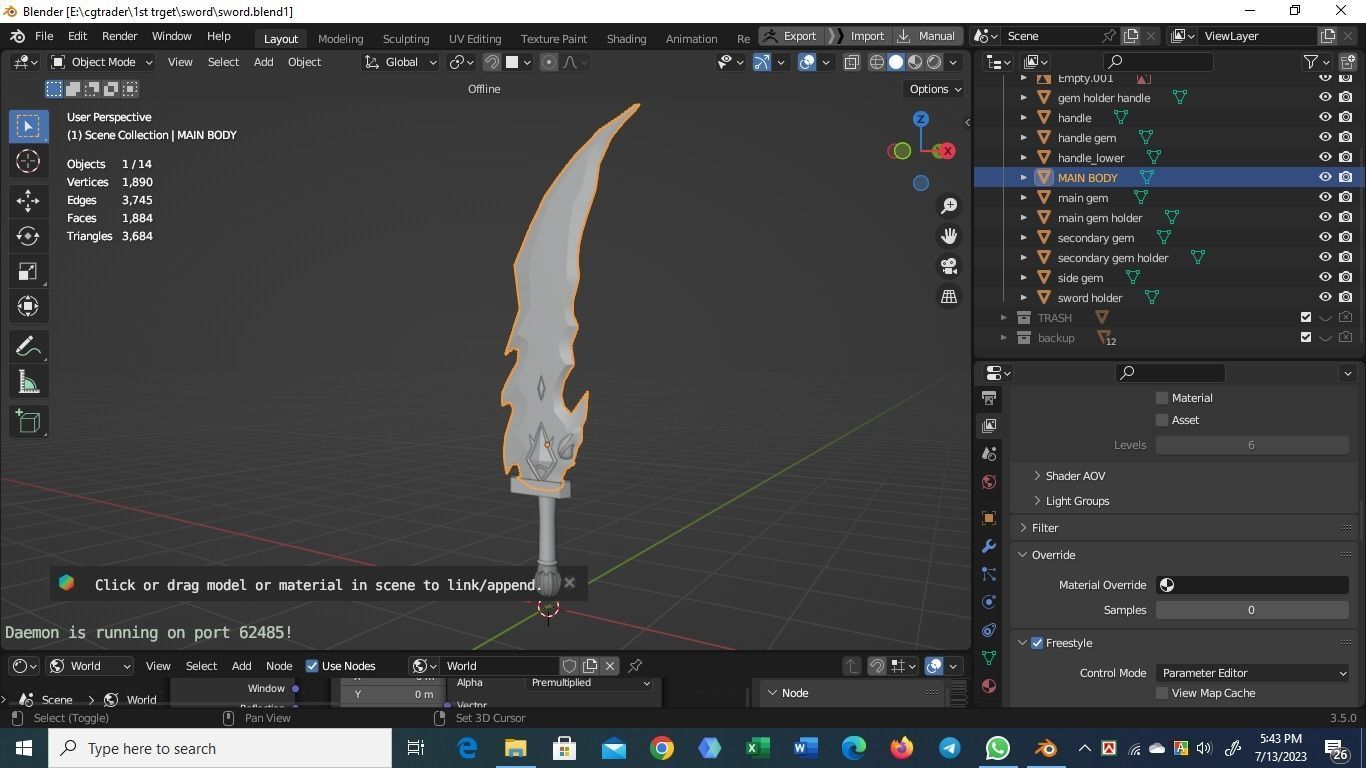
Task: Enable the Asset checkbox
Action: click(x=1162, y=420)
